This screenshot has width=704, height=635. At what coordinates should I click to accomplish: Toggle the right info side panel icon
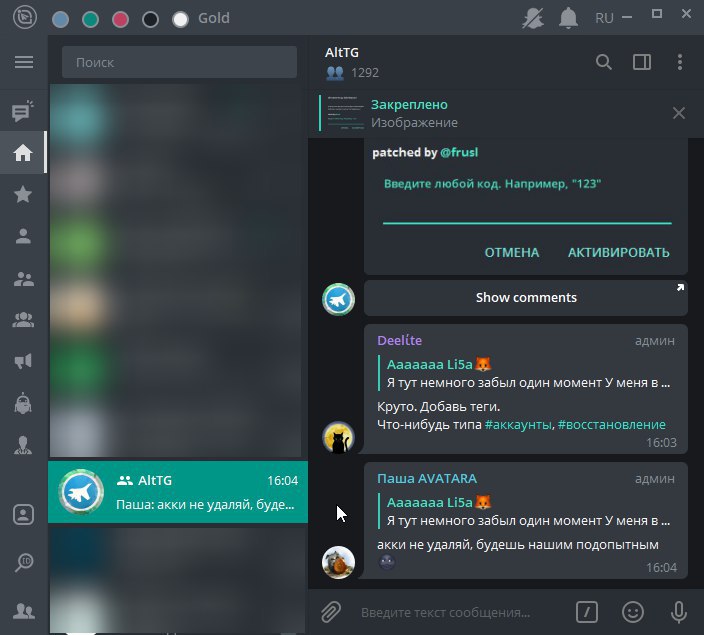click(642, 62)
